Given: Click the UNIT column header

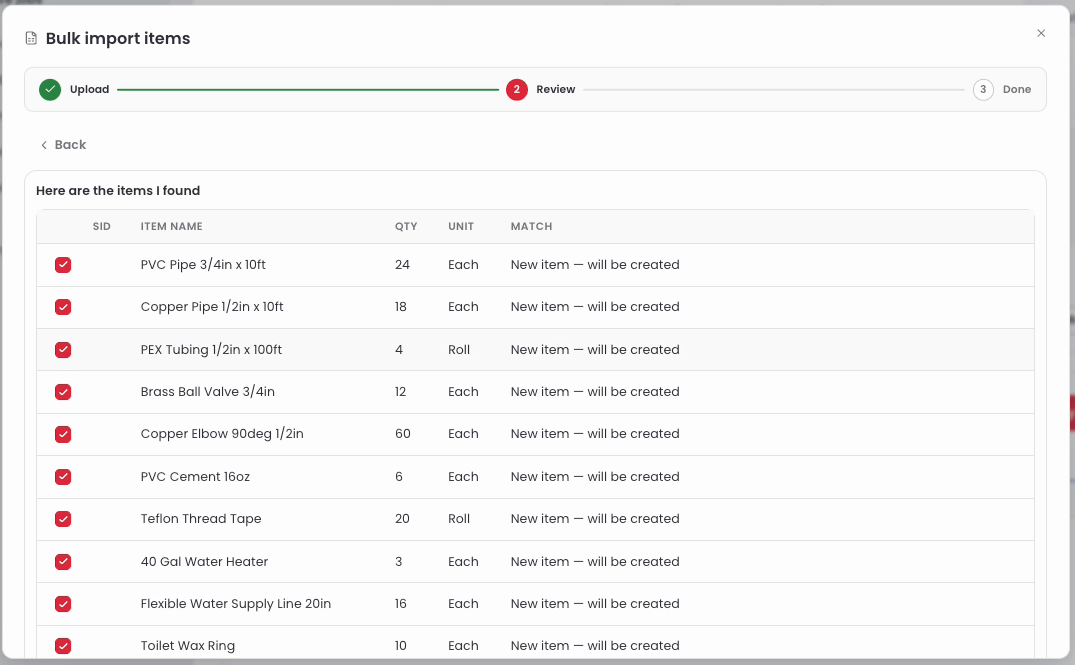Looking at the screenshot, I should tap(461, 226).
